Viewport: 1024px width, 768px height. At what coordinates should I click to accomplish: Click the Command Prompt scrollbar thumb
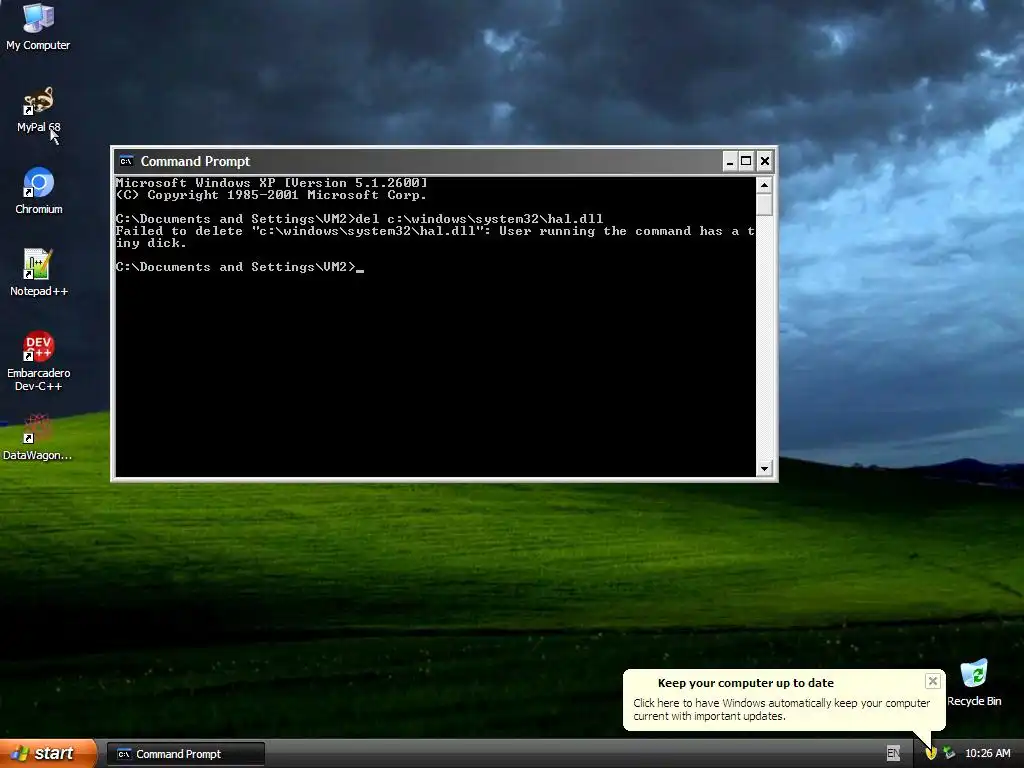point(764,204)
